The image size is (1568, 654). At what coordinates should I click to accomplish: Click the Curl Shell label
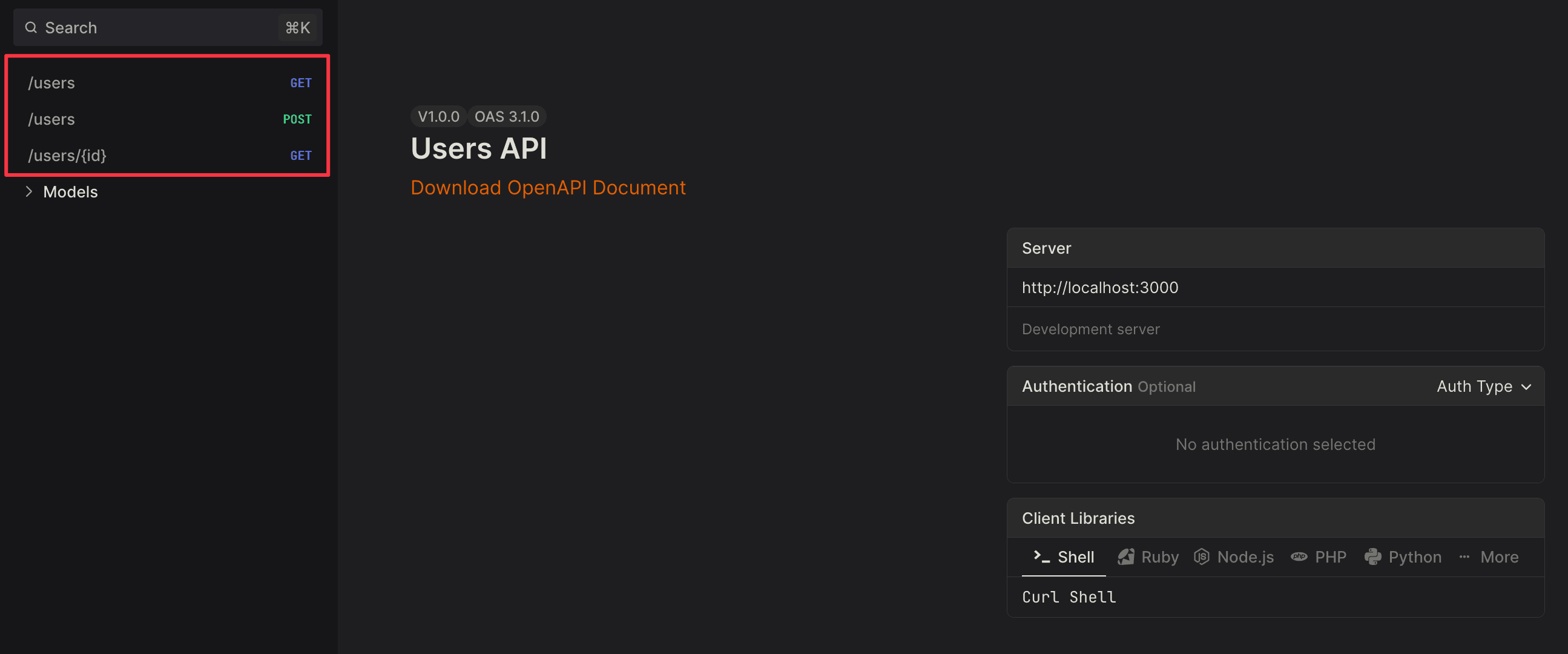[1069, 597]
